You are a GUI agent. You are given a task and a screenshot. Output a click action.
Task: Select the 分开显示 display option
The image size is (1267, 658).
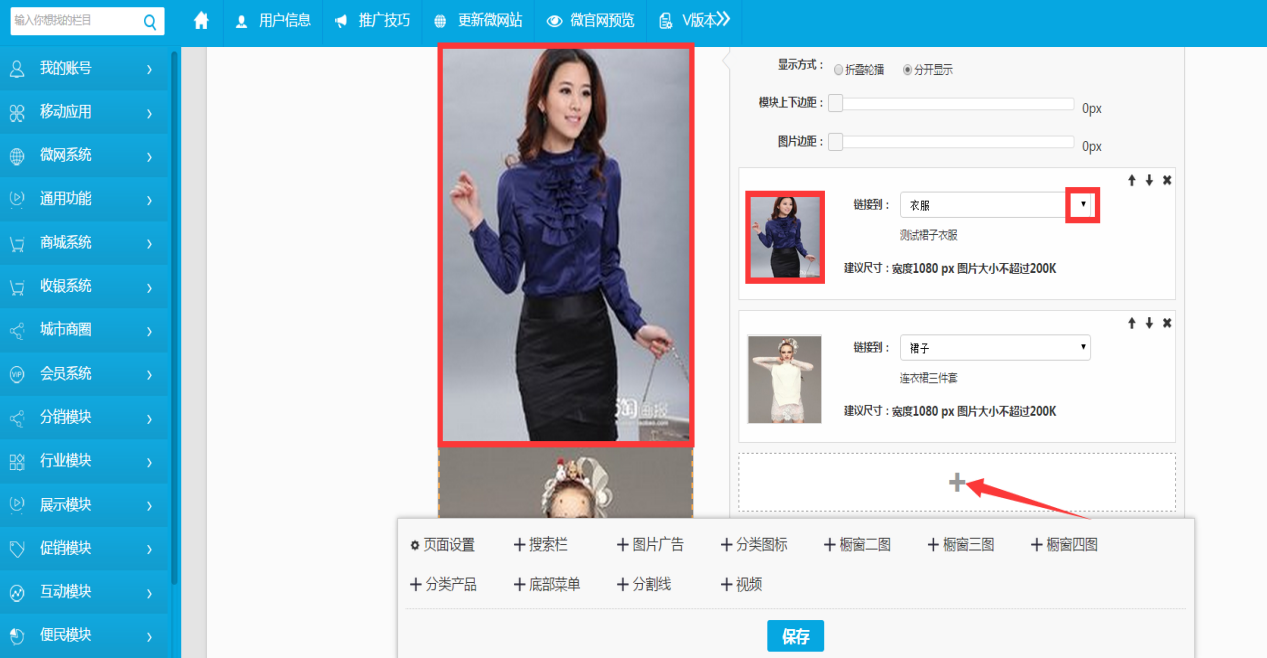[907, 69]
